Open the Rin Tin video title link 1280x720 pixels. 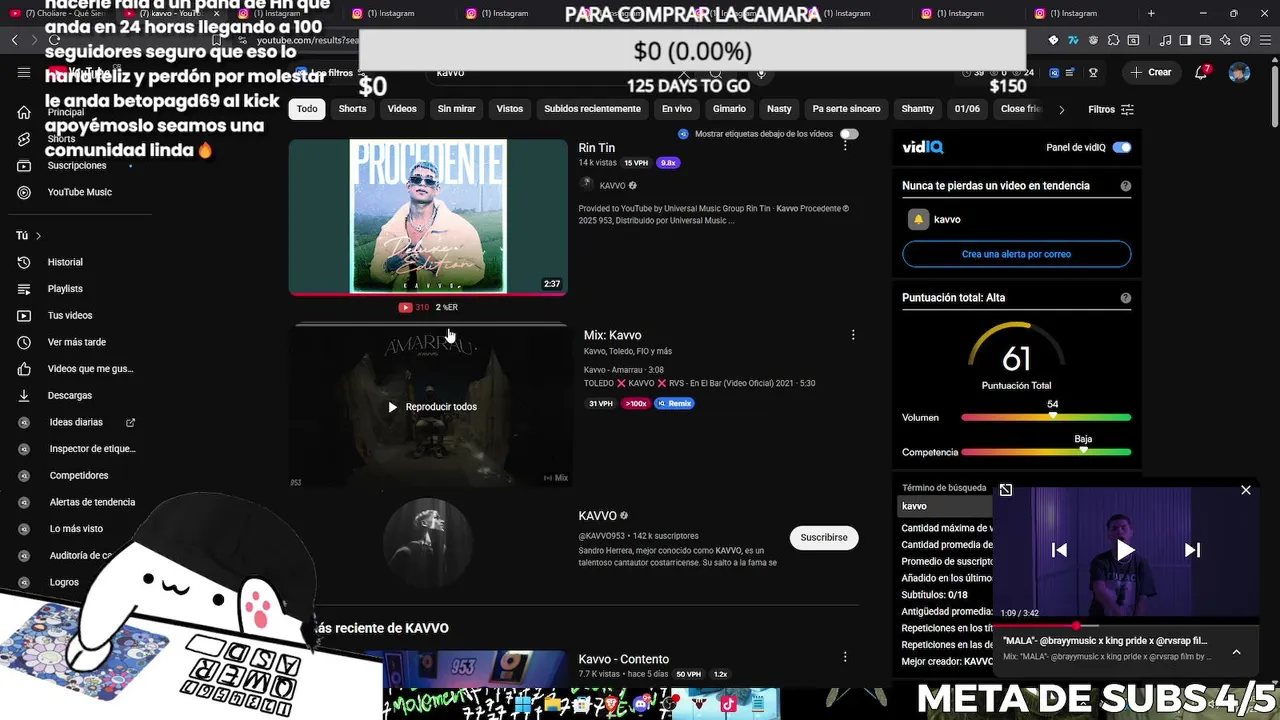(597, 148)
